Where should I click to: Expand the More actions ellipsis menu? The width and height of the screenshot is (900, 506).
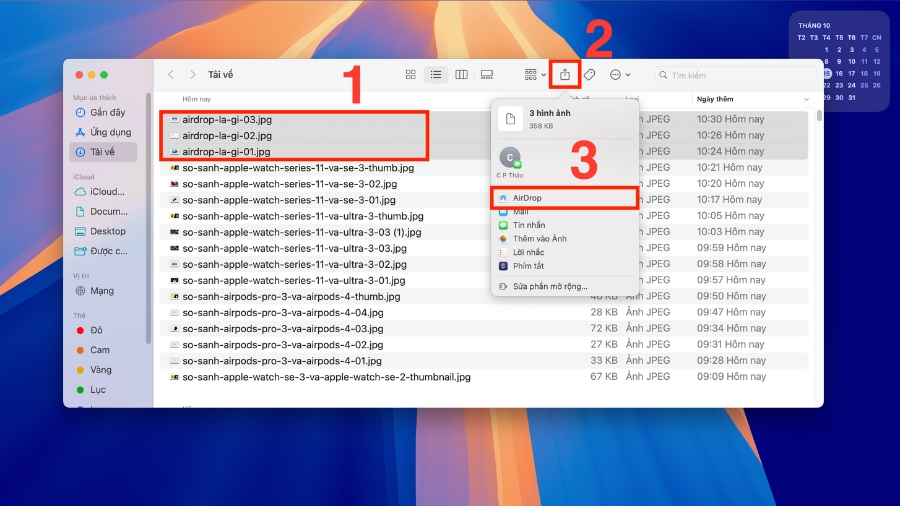pos(620,75)
